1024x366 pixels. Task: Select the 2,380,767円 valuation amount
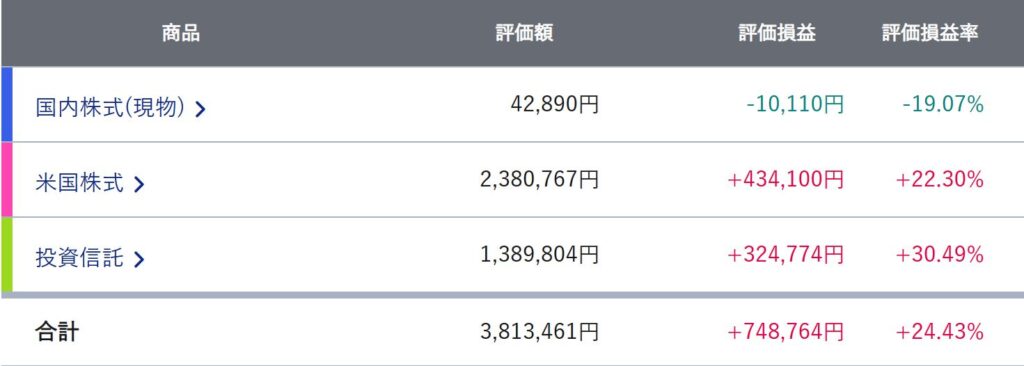pos(539,179)
